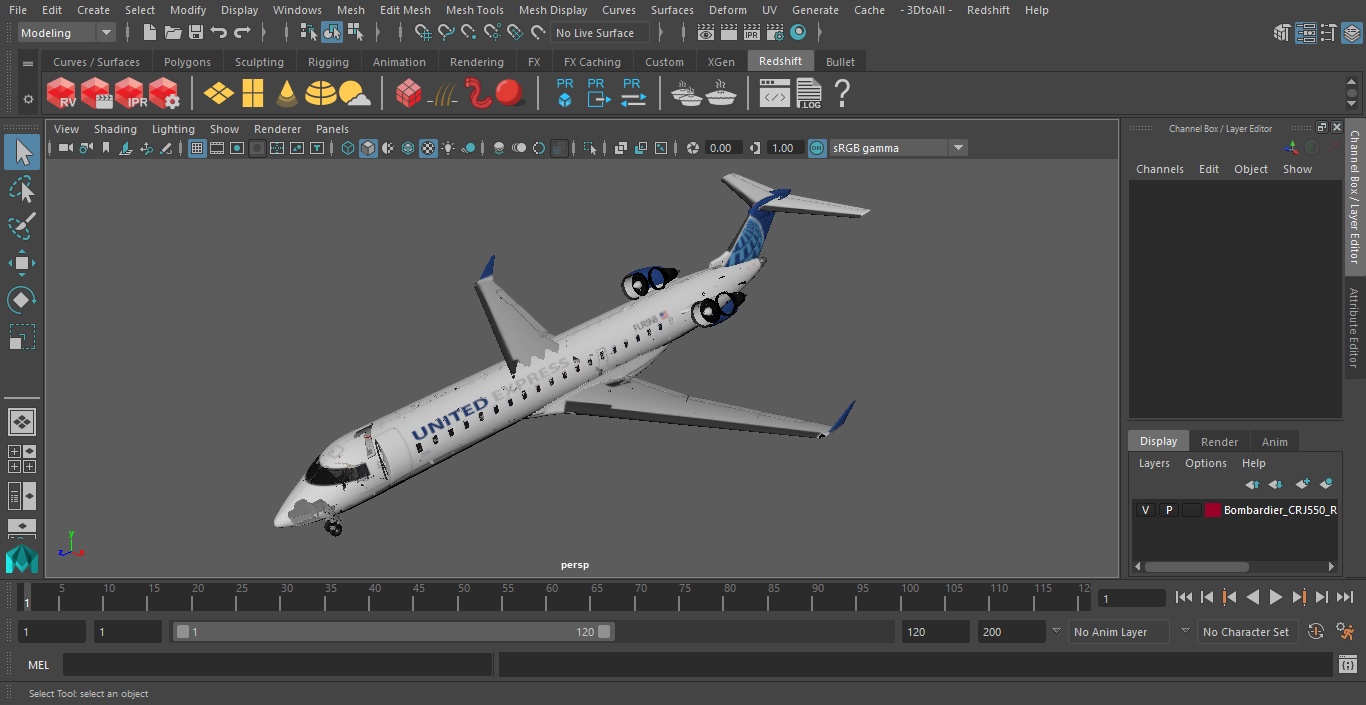The image size is (1366, 705).
Task: Go to the start of the playback range
Action: (x=1184, y=597)
